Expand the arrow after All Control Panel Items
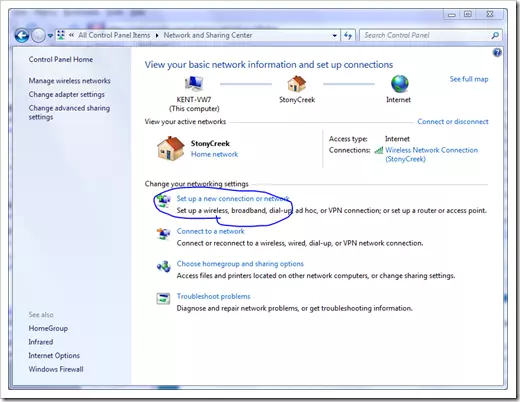Image resolution: width=520 pixels, height=402 pixels. coord(157,35)
